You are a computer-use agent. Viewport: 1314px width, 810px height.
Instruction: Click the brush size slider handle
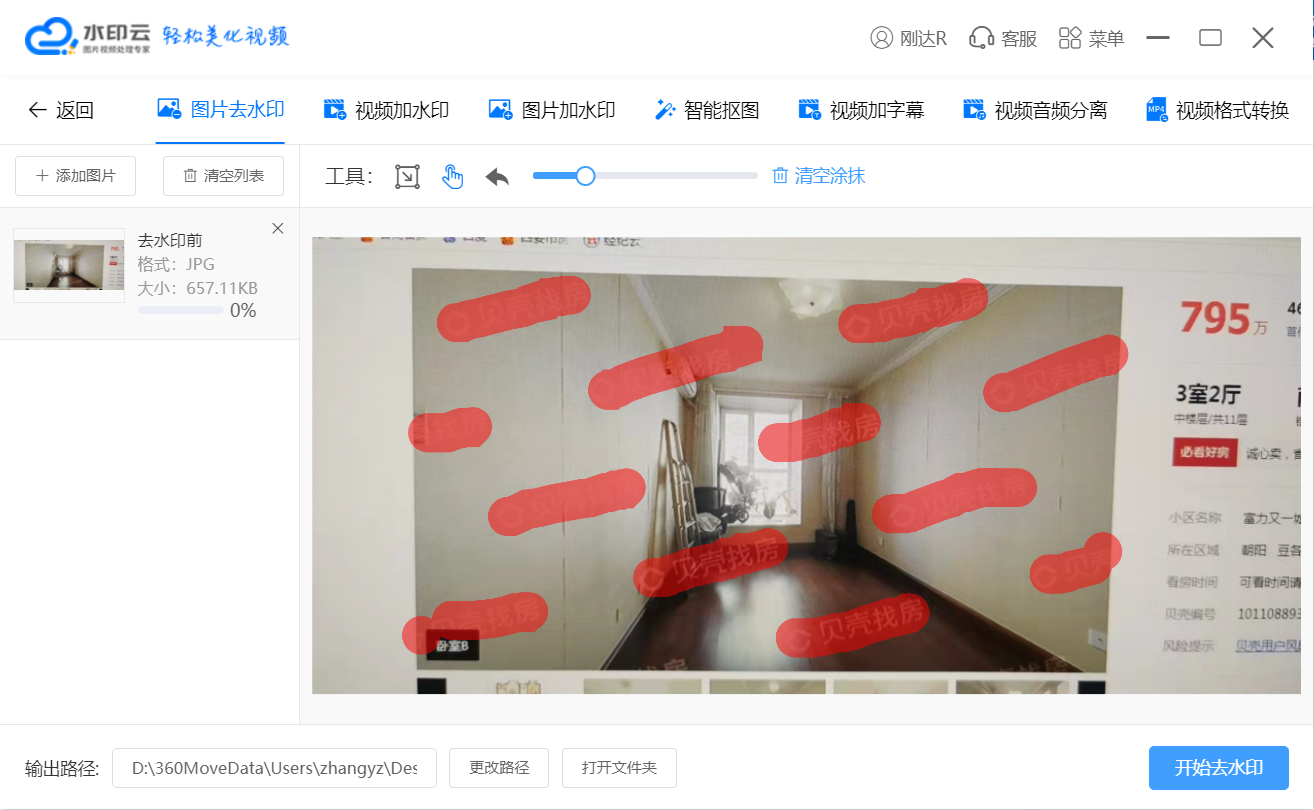click(x=586, y=176)
